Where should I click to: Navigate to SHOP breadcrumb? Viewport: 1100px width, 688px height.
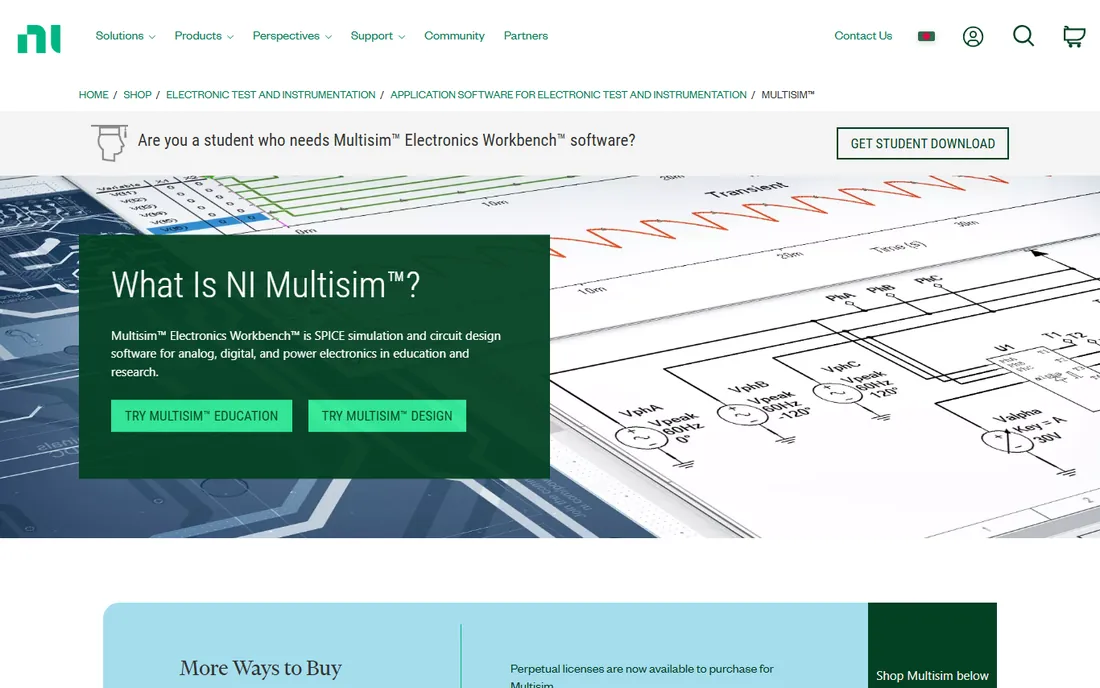[138, 95]
